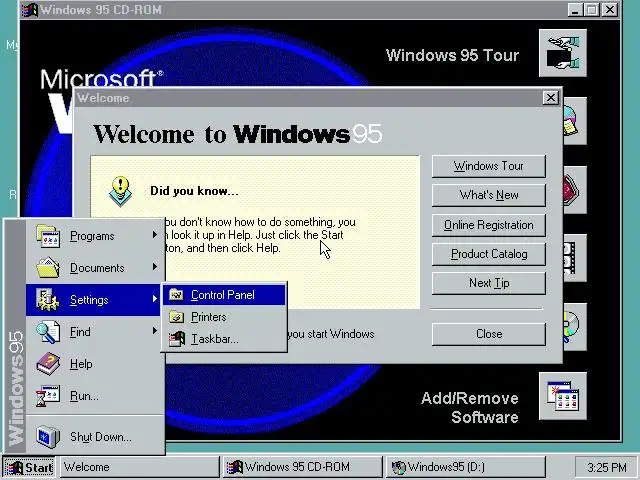Viewport: 640px width, 480px height.
Task: Close the Windows 95 CD-ROM window
Action: (610, 9)
